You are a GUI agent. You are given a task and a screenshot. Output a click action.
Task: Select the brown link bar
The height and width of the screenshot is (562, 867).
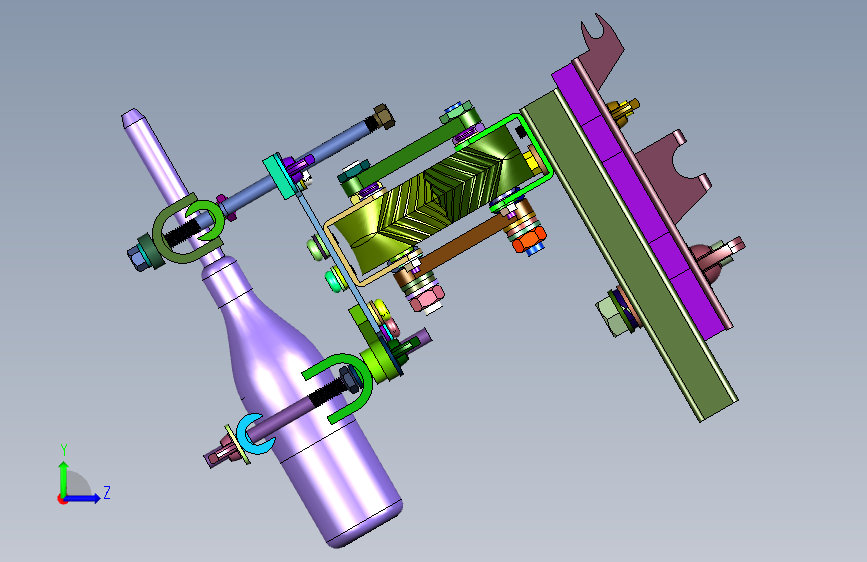point(462,244)
